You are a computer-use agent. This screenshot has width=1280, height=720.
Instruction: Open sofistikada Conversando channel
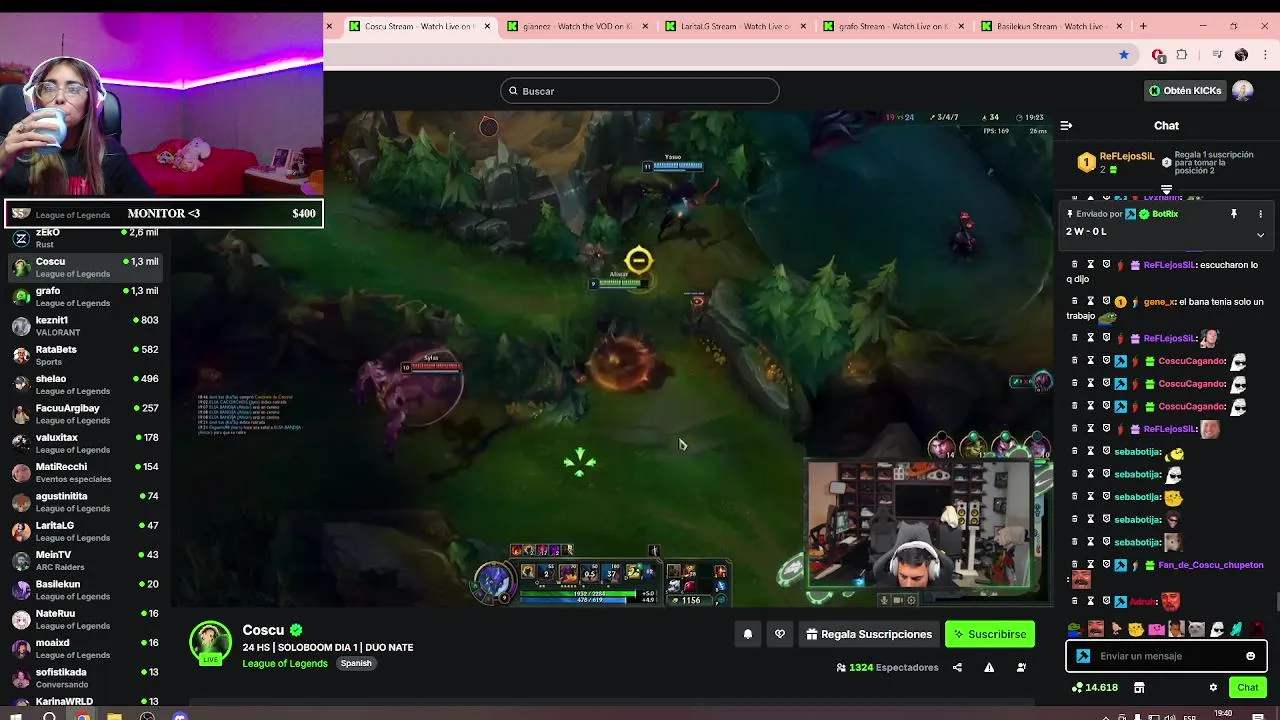85,678
